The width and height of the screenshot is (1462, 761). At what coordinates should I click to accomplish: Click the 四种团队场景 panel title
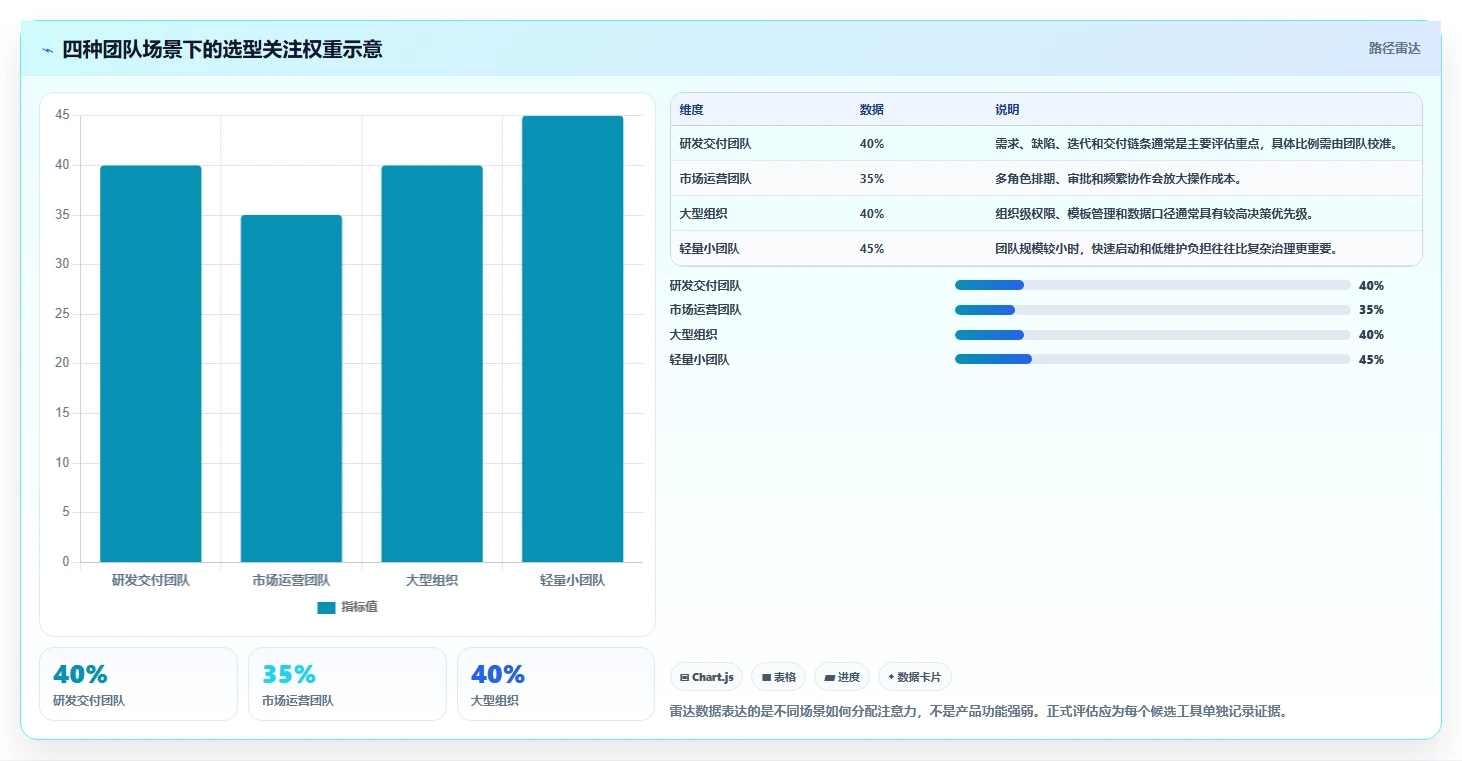coord(222,49)
